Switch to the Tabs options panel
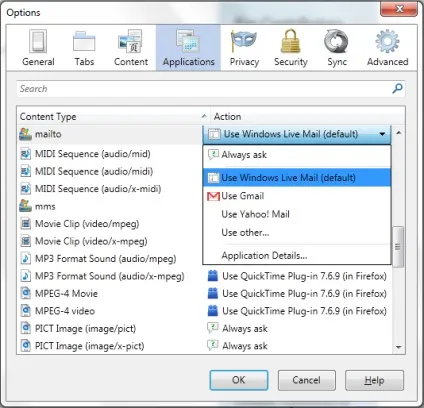Viewport: 424px width, 408px height. [x=84, y=48]
